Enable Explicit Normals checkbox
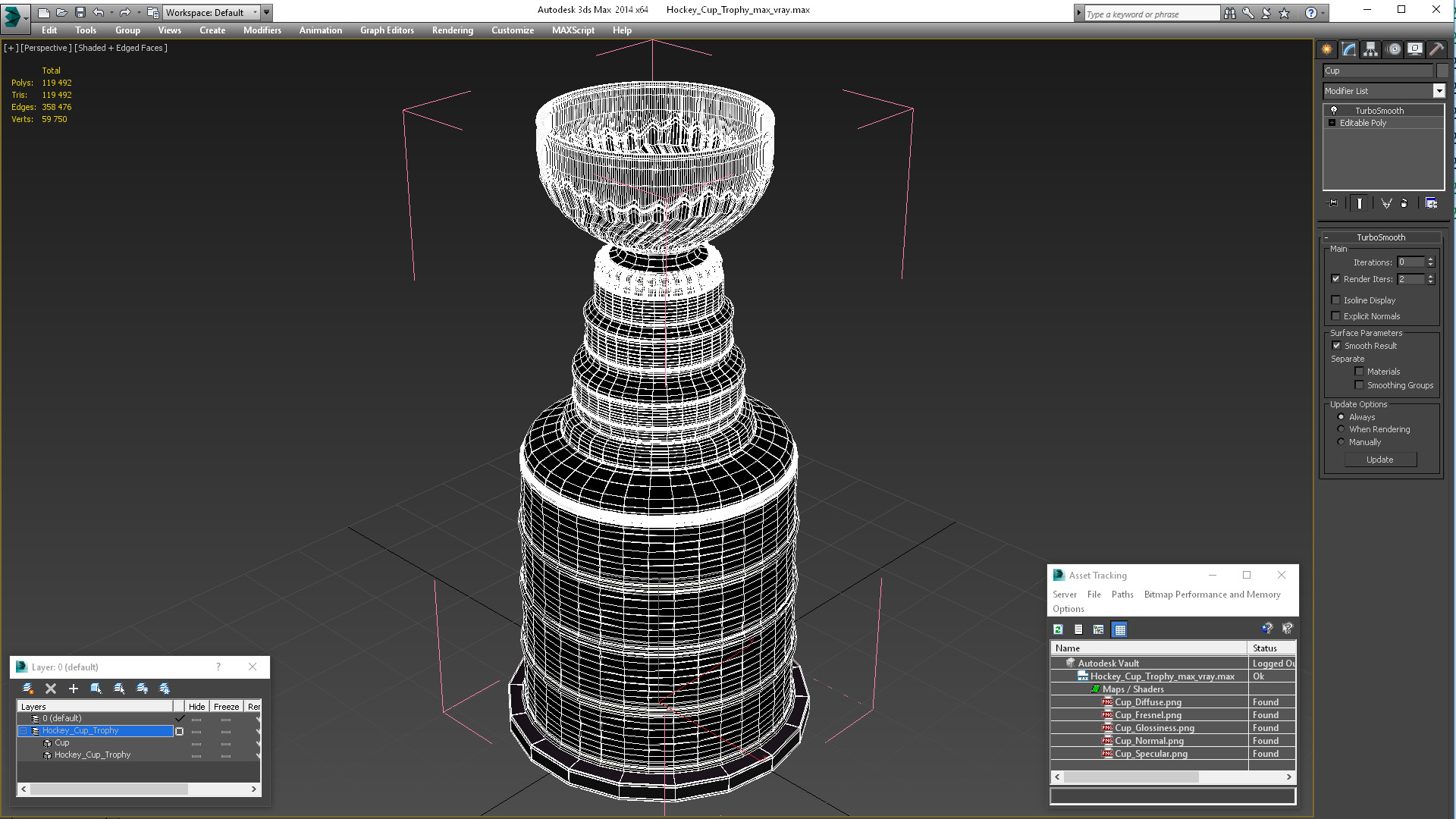This screenshot has width=1456, height=819. (x=1336, y=316)
